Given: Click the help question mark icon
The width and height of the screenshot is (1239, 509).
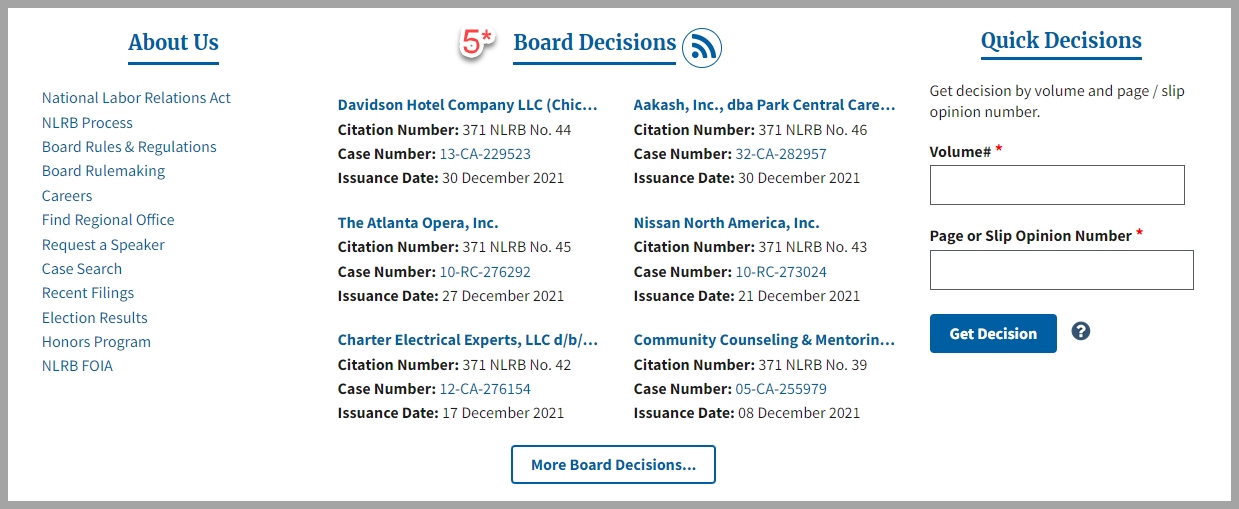Looking at the screenshot, I should click(1080, 331).
